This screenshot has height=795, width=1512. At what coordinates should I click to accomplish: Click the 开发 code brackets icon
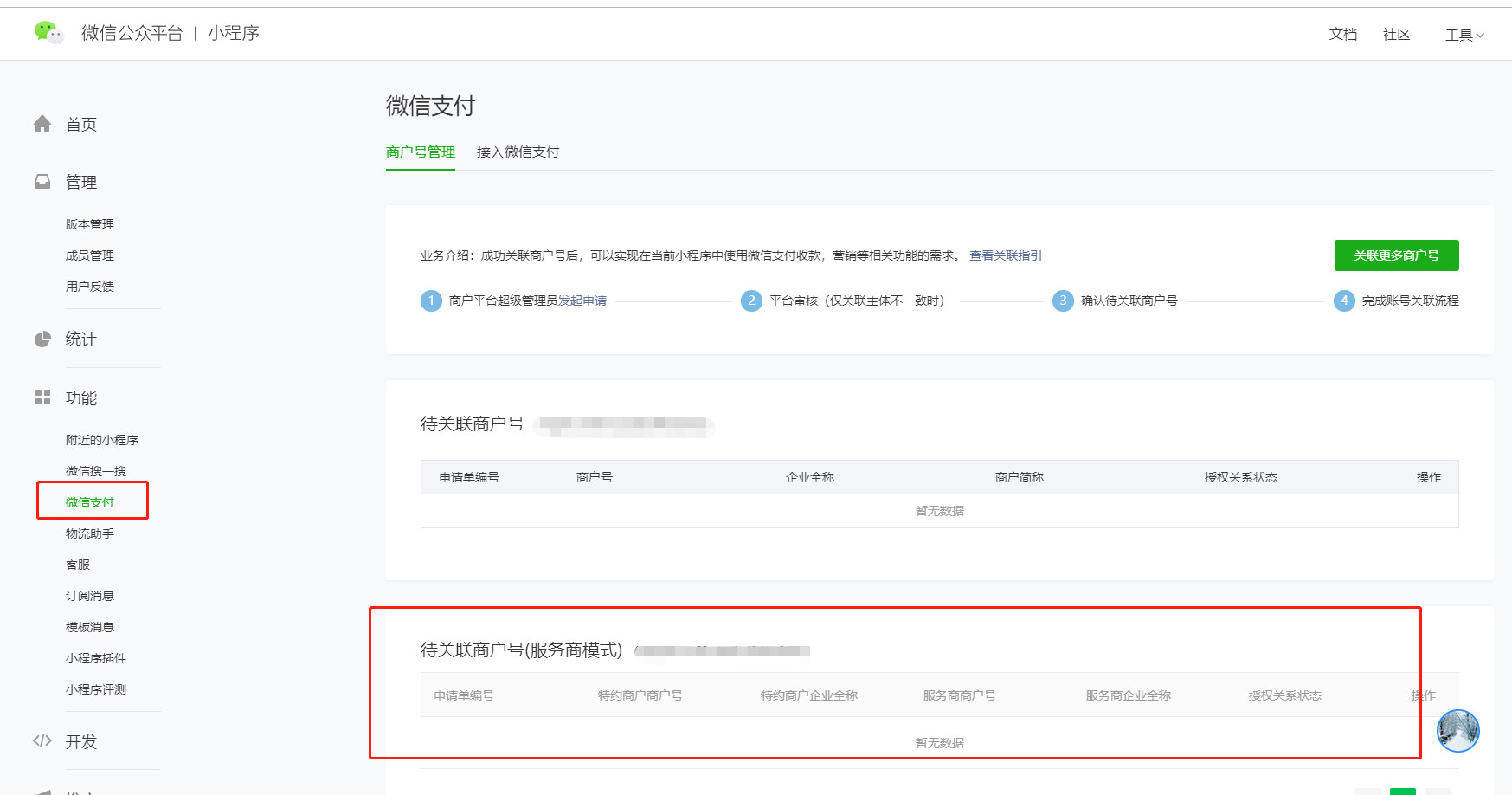42,740
